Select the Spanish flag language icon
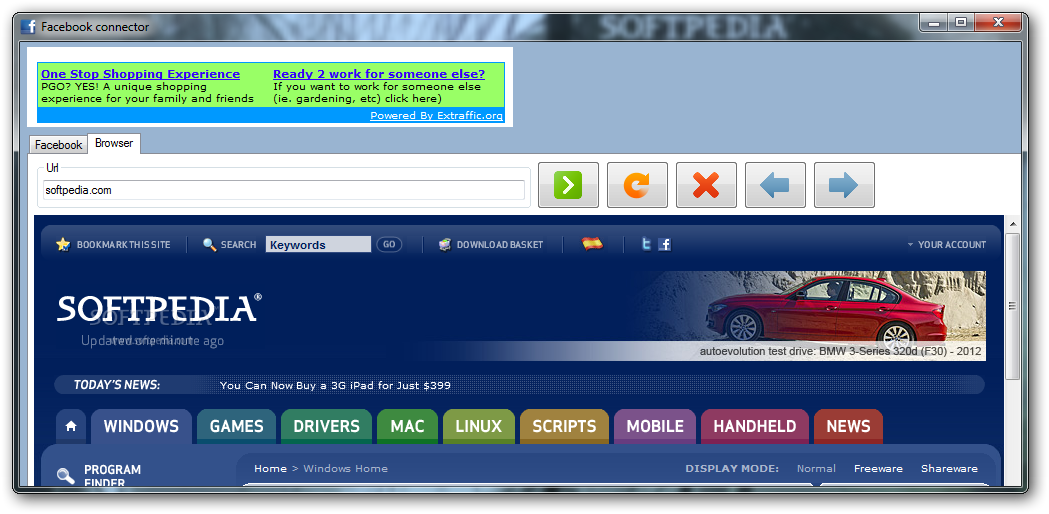 592,244
